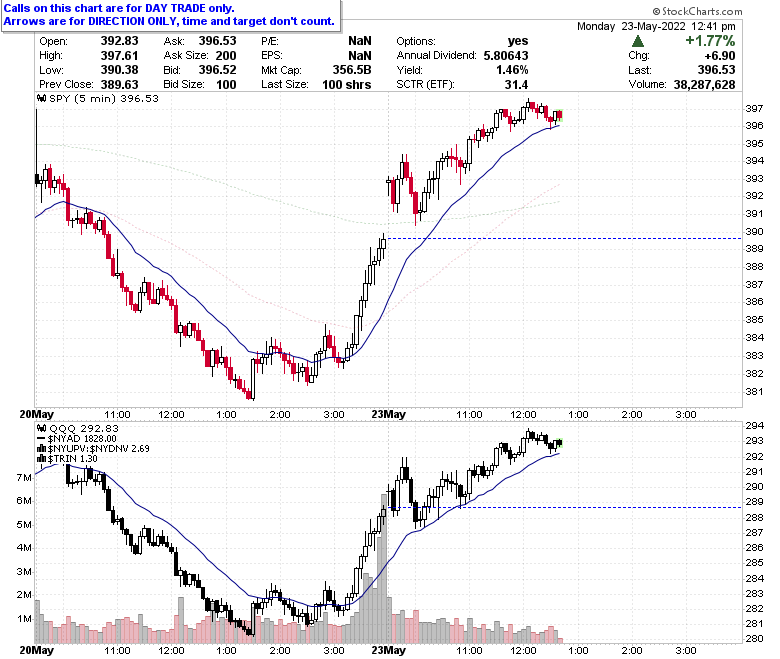Click the EPS value NaN
Screen dimensions: 780x659
(x=360, y=56)
